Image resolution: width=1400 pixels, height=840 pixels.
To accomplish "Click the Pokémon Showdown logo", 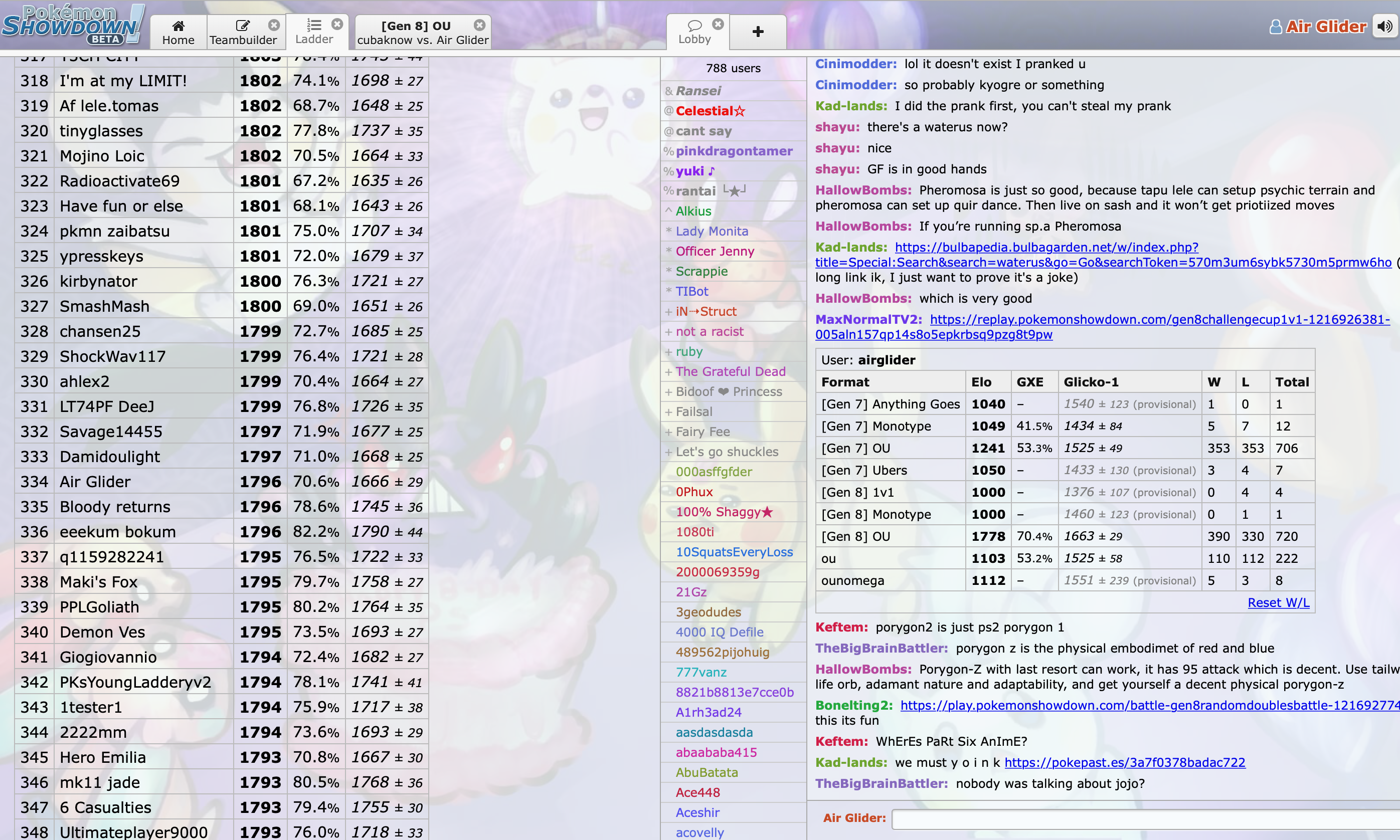I will coord(73,25).
